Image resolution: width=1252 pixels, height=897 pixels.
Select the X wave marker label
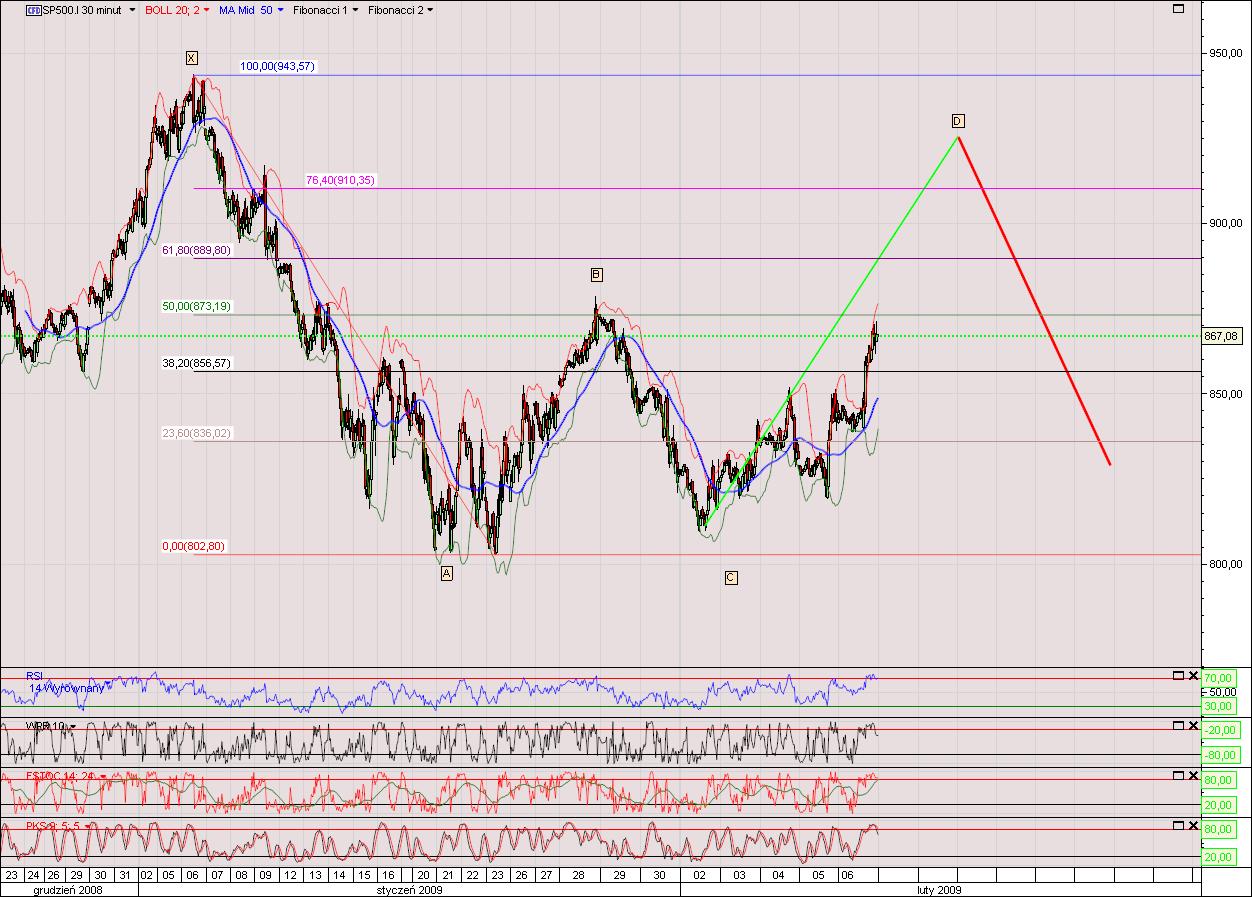tap(191, 58)
